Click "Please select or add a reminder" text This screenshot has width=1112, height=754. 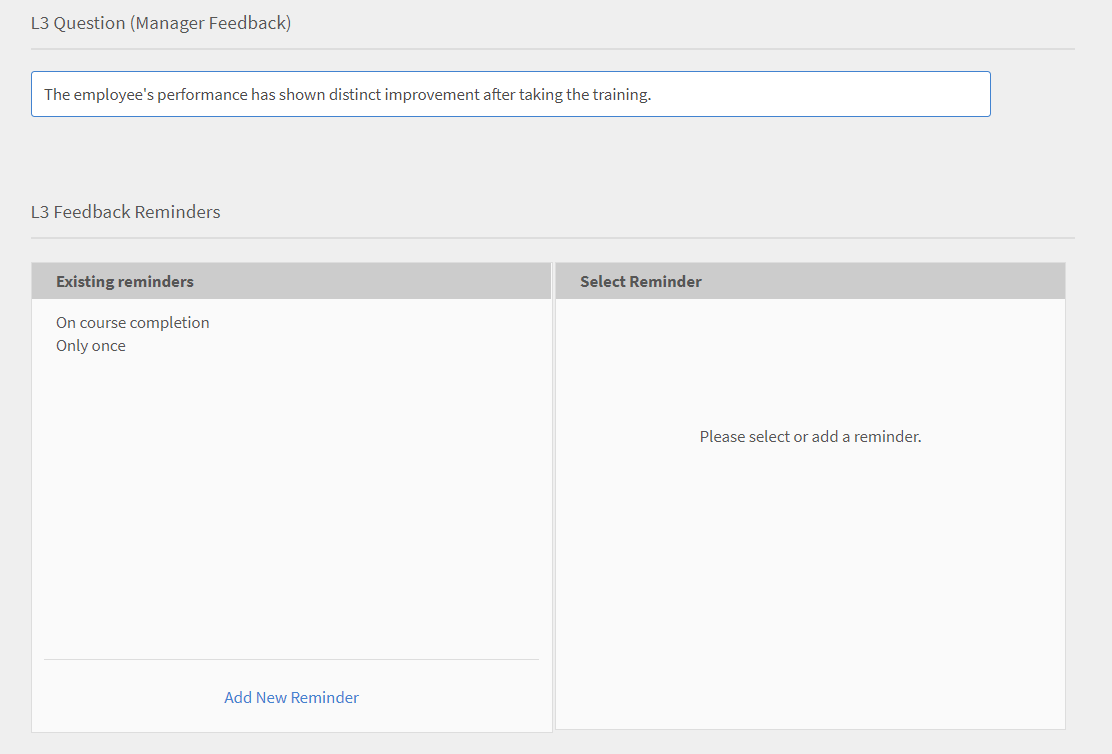pos(810,436)
